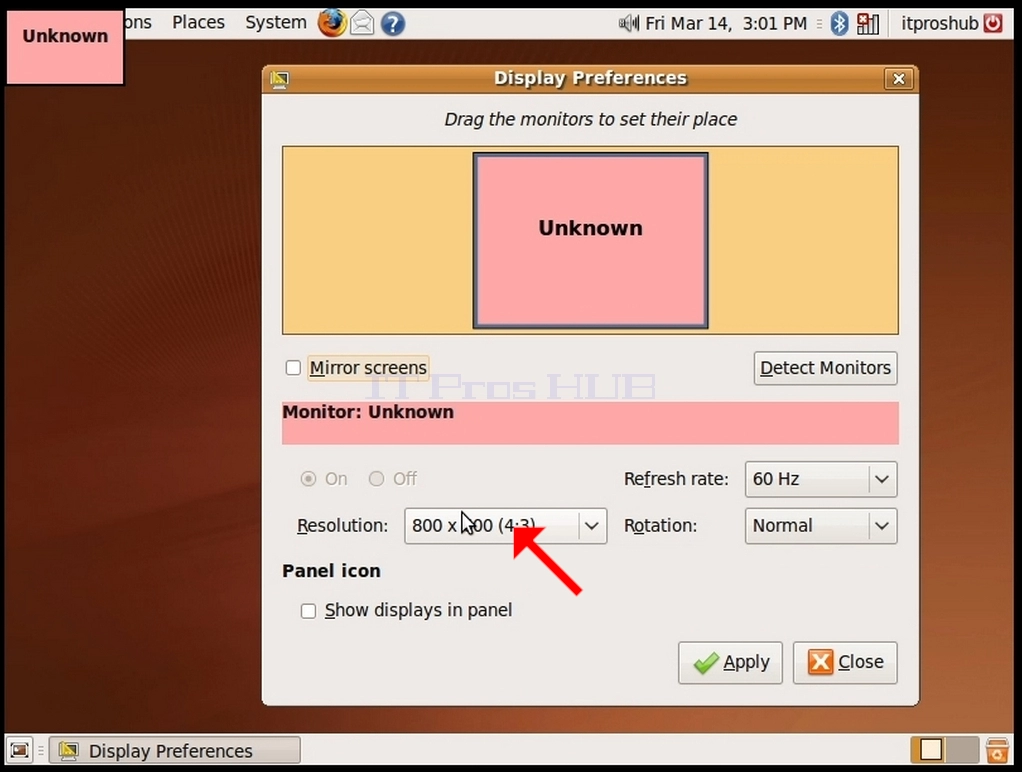Open the System menu
This screenshot has width=1022, height=772.
(276, 23)
